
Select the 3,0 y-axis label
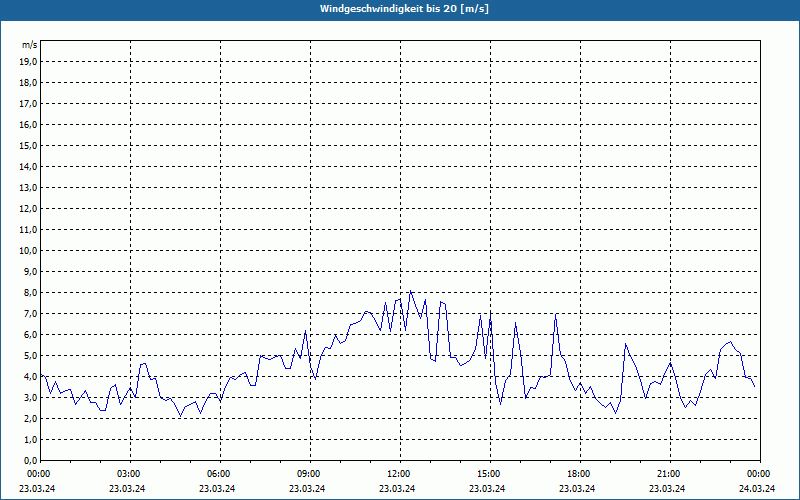click(x=31, y=397)
